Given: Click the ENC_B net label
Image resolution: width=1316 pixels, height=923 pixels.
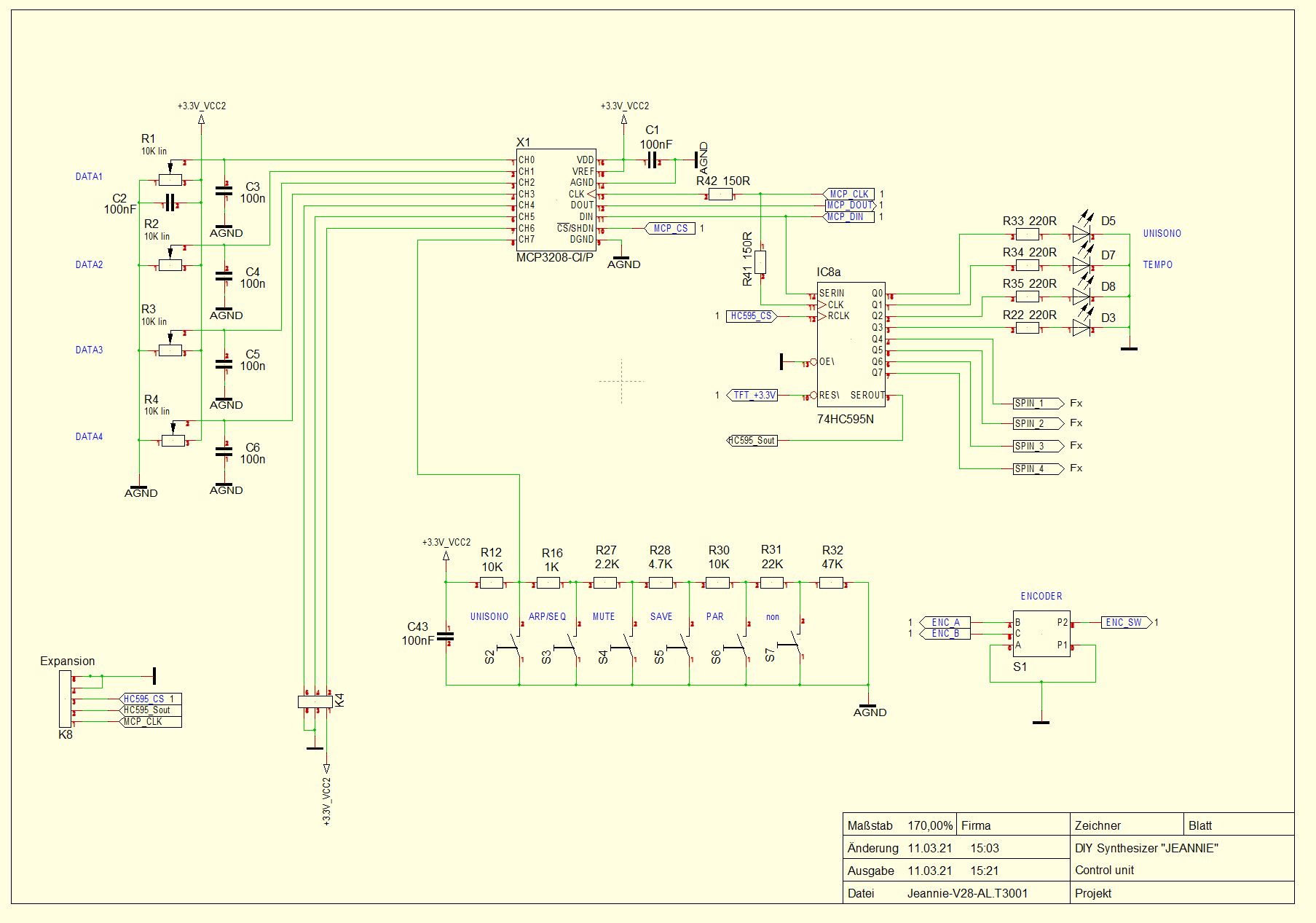Looking at the screenshot, I should coord(945,634).
